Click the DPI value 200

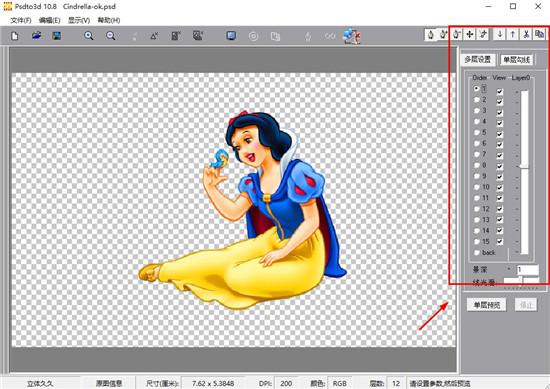point(286,383)
